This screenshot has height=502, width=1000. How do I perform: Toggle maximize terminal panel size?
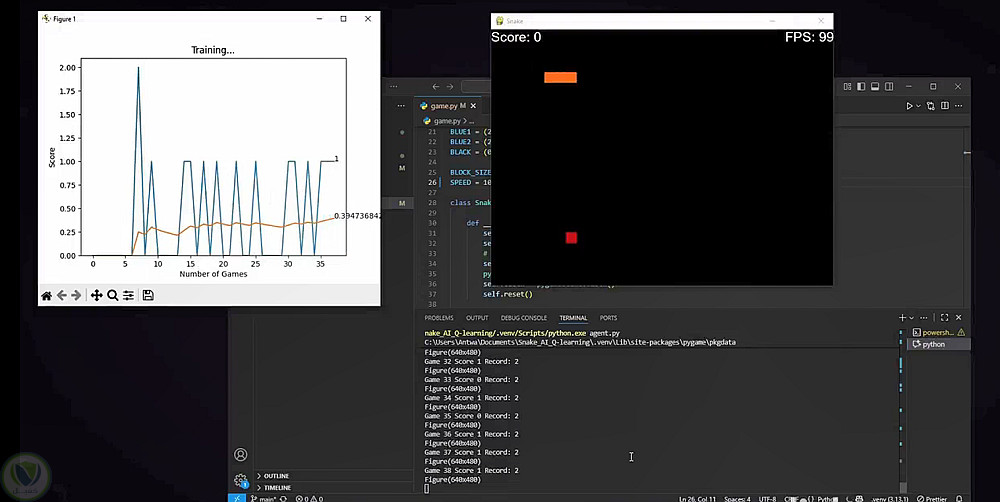944,318
